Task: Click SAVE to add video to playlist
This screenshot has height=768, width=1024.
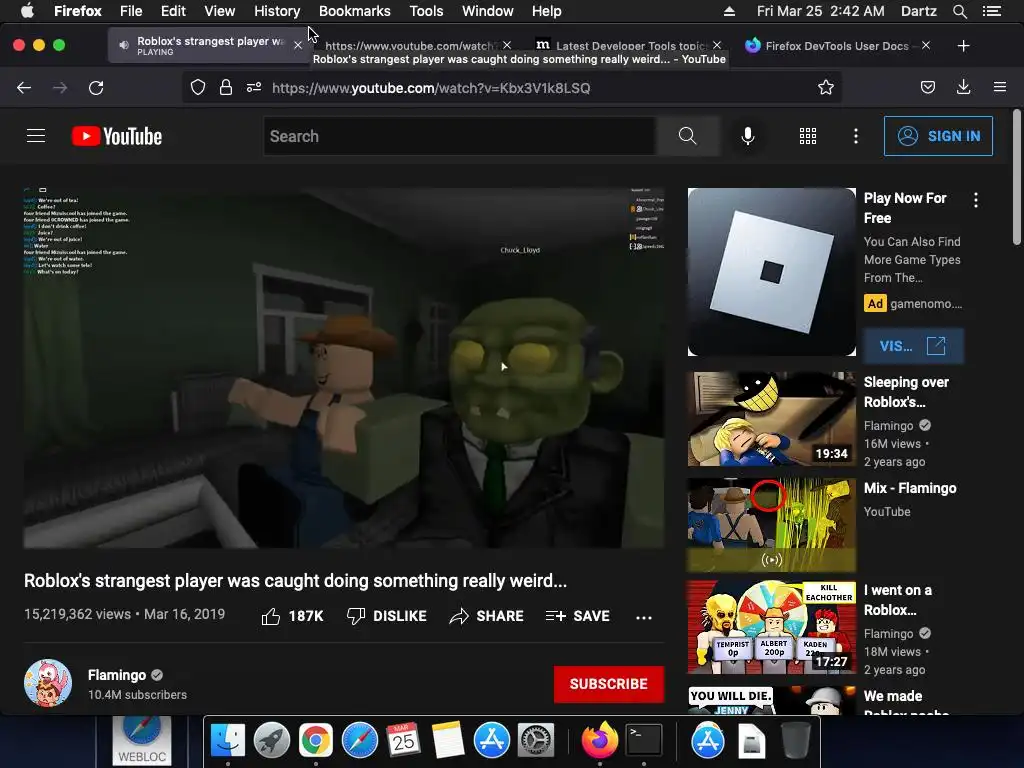Action: (x=578, y=616)
